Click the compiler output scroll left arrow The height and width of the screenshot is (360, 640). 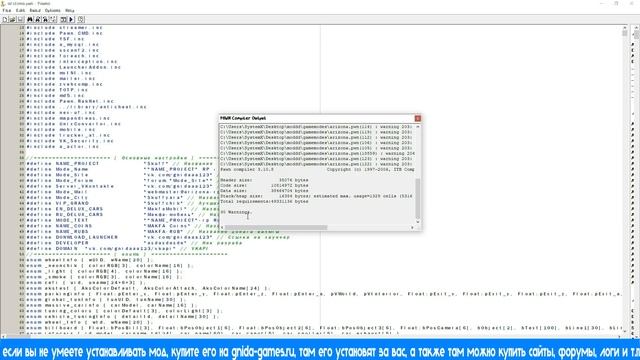coord(222,227)
